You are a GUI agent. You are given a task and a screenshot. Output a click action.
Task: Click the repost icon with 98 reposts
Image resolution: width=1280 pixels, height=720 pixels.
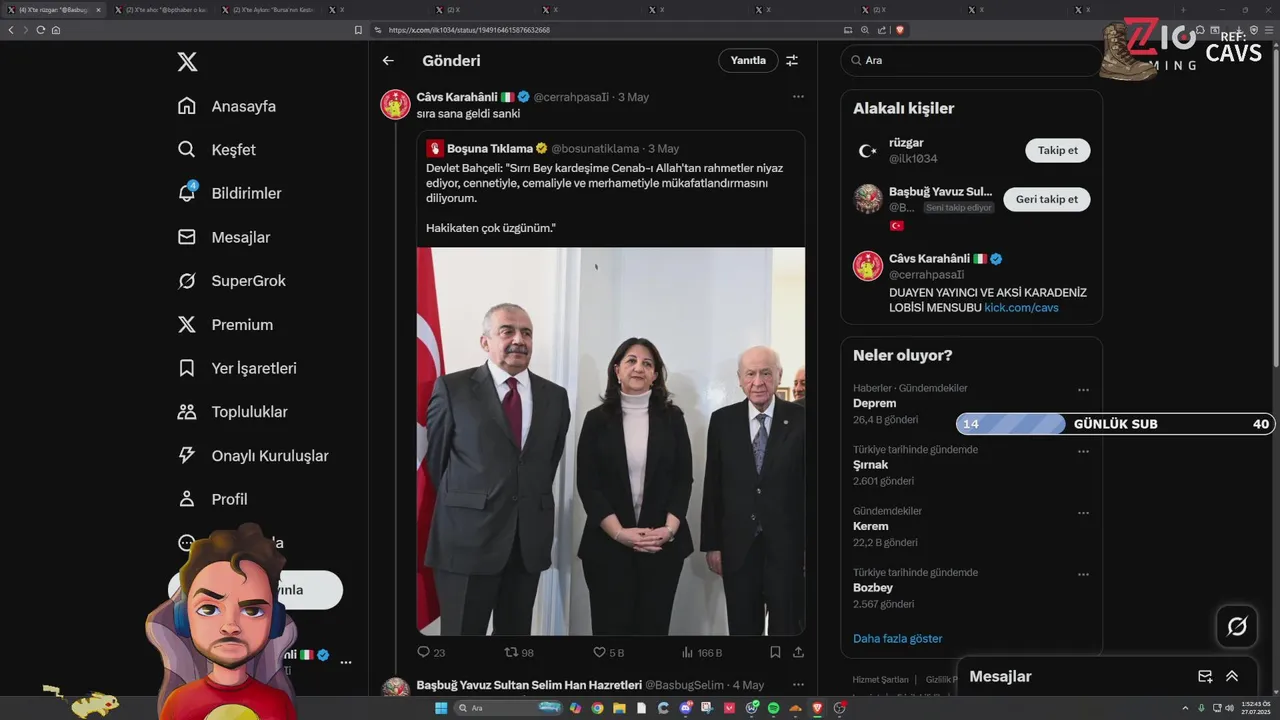tap(511, 652)
